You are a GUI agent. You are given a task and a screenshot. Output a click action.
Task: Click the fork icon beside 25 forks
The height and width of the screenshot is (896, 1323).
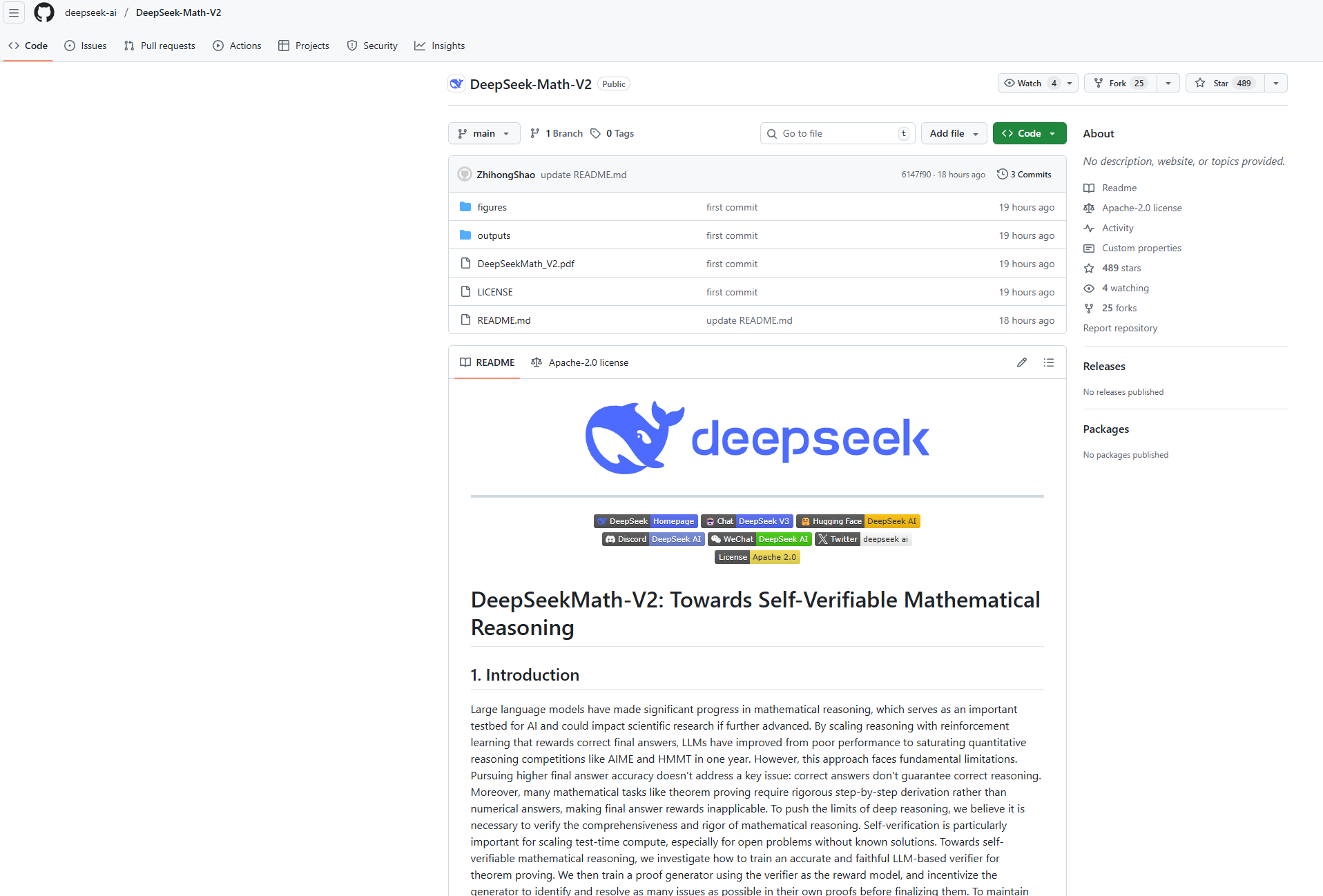click(x=1089, y=308)
